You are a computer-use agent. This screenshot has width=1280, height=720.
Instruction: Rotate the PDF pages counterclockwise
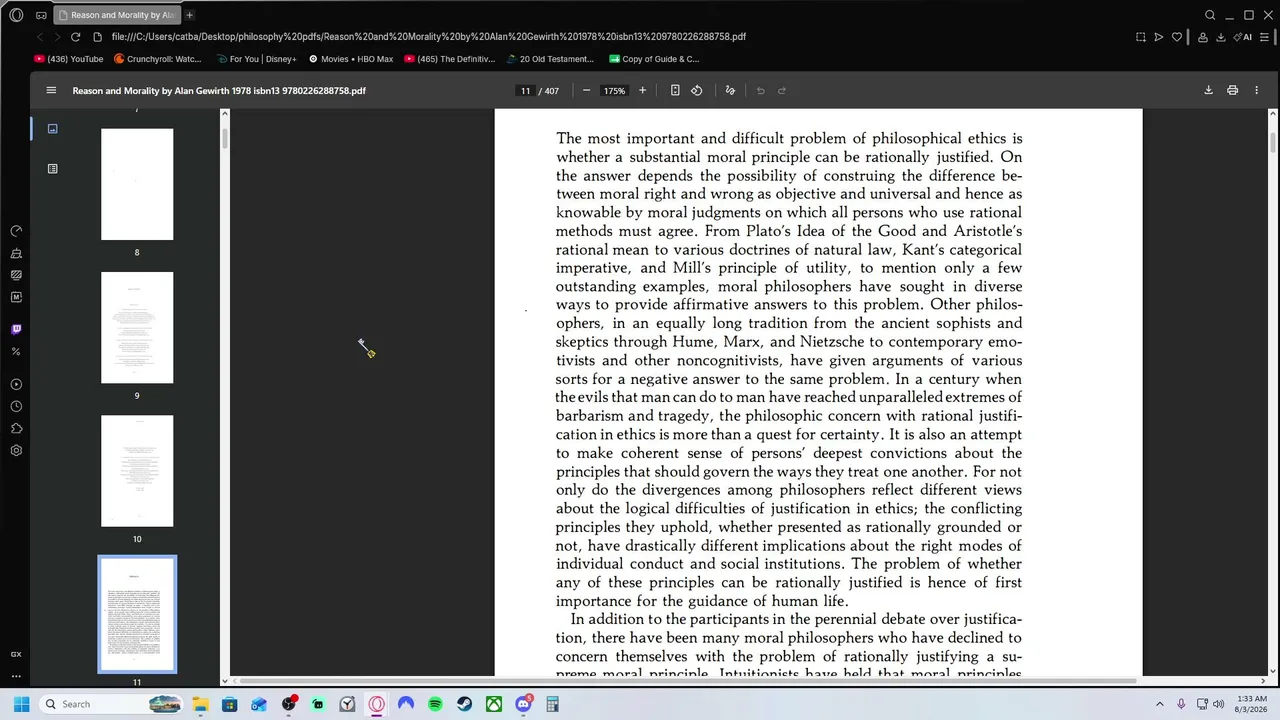697,90
